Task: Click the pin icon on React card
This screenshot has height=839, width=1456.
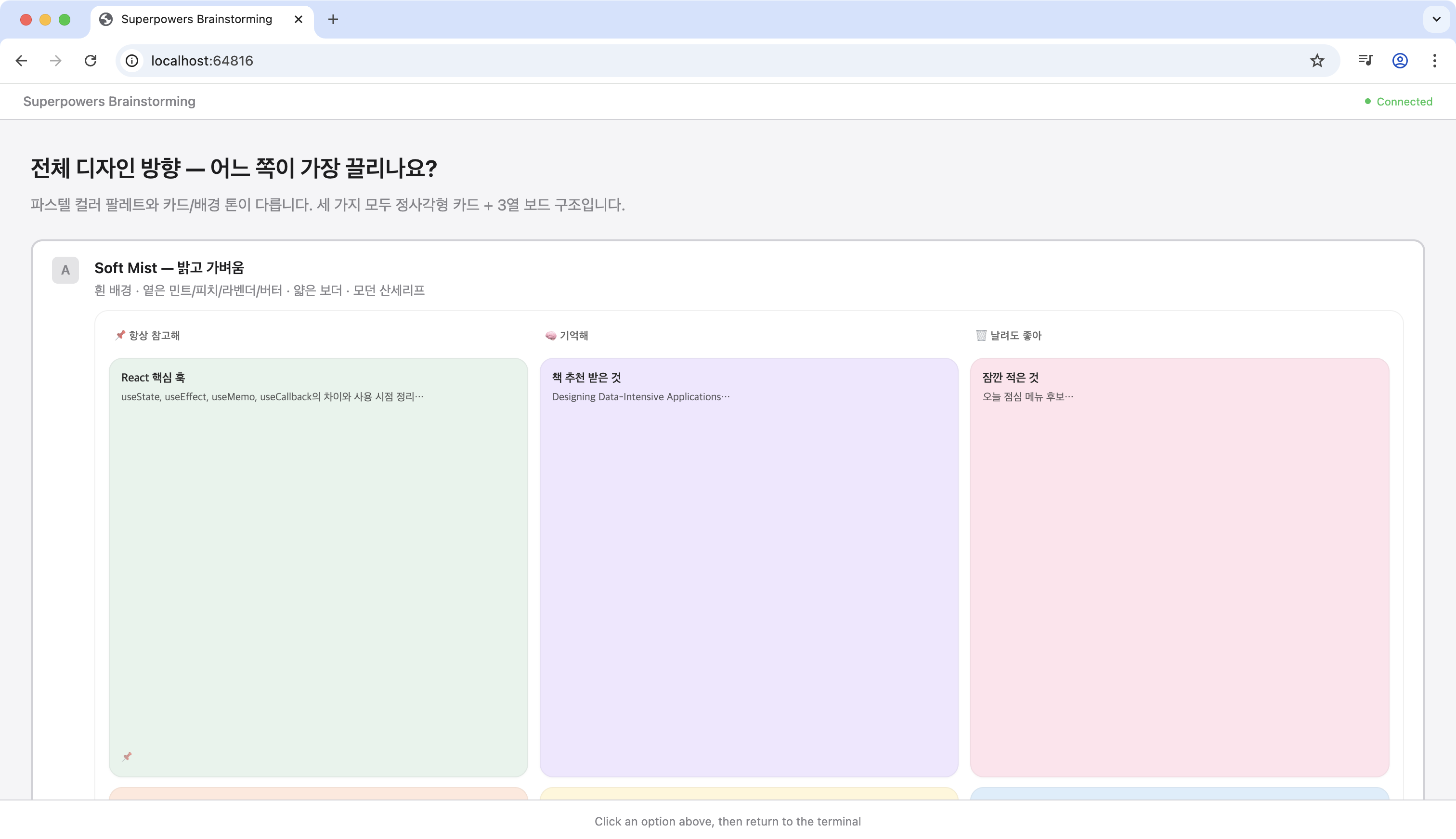Action: pos(127,757)
